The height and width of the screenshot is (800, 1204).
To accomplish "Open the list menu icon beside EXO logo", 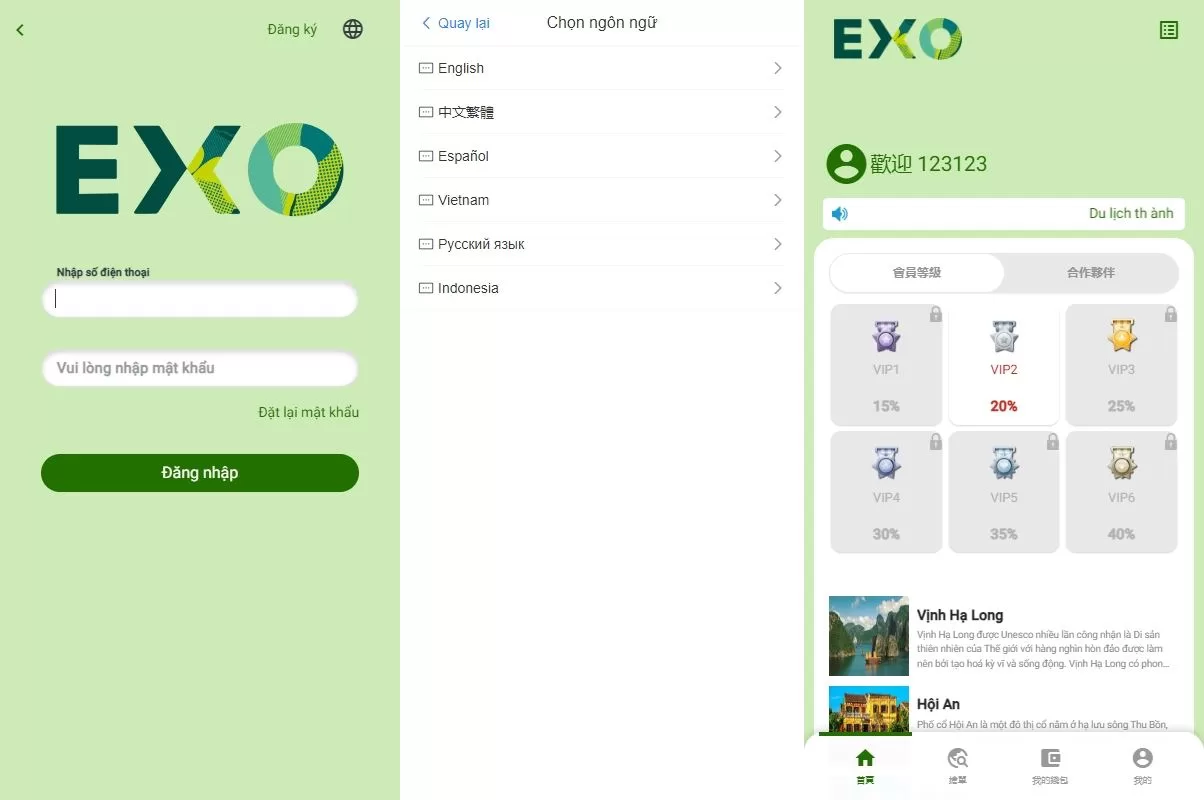I will [x=1169, y=30].
